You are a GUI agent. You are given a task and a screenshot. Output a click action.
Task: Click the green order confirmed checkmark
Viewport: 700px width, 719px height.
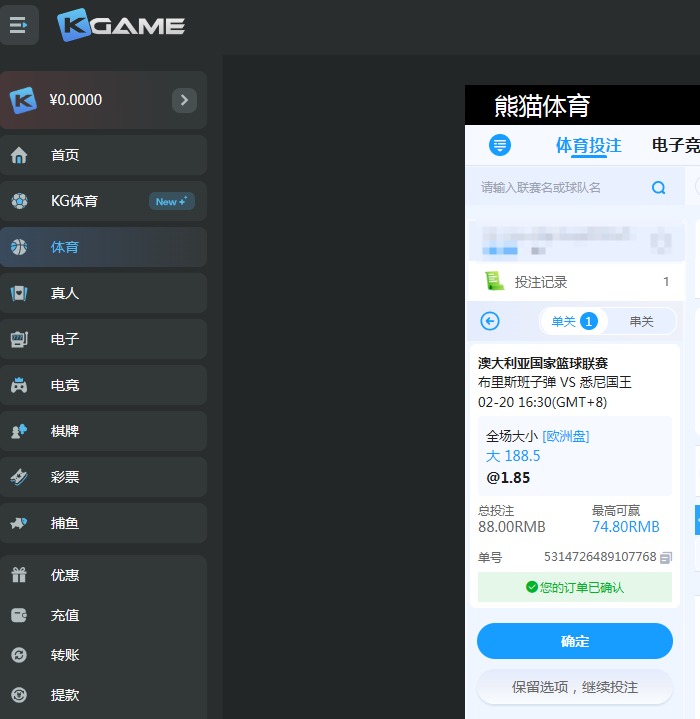click(x=532, y=587)
